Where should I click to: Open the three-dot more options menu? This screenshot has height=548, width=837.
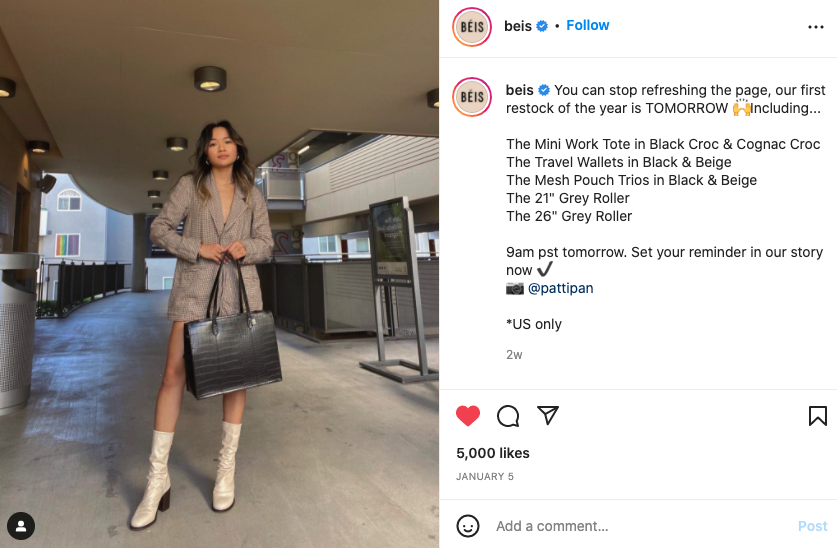(816, 27)
